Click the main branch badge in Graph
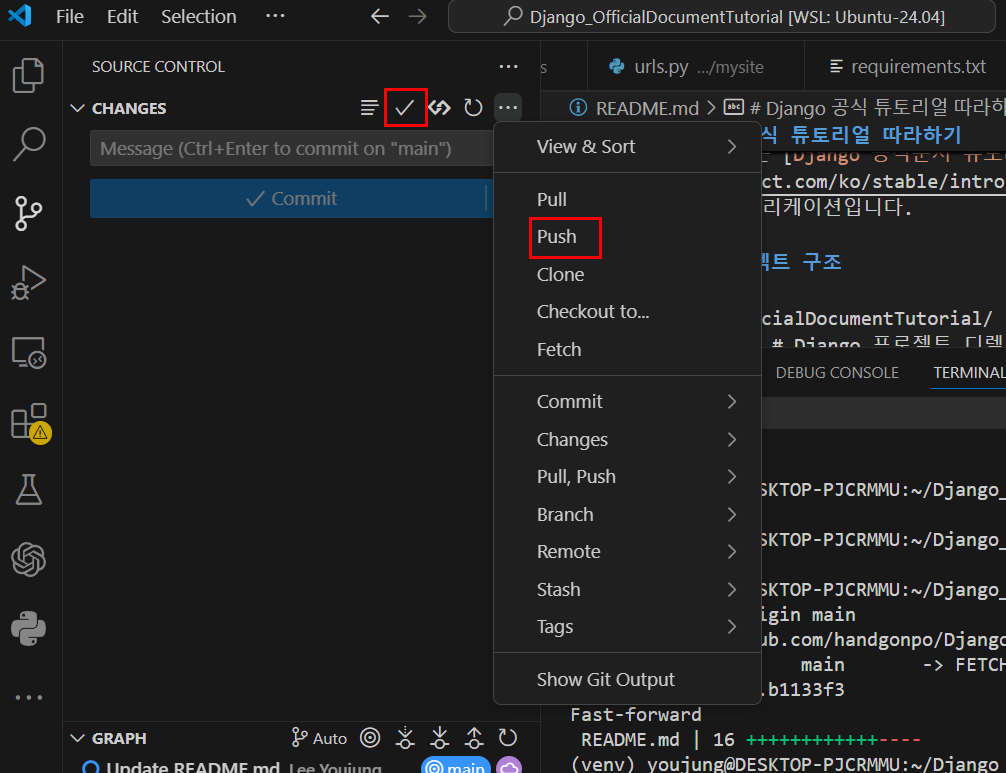Screen dimensions: 1006x773 (456, 766)
